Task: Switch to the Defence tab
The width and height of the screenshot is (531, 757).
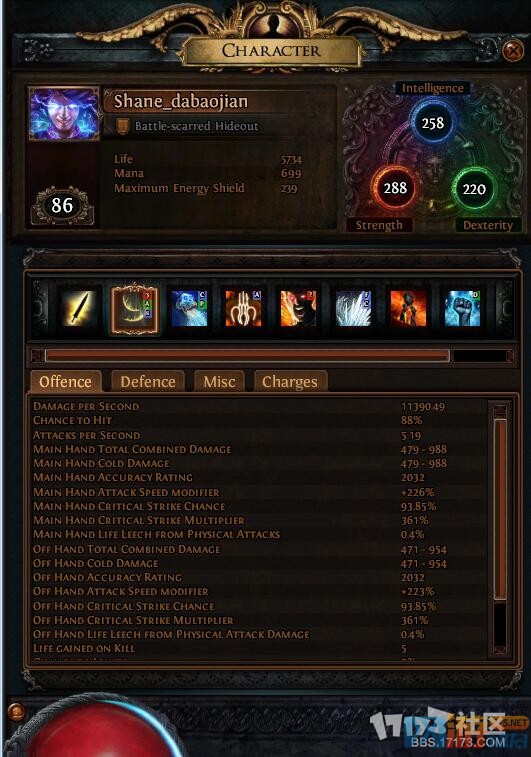Action: pyautogui.click(x=148, y=382)
